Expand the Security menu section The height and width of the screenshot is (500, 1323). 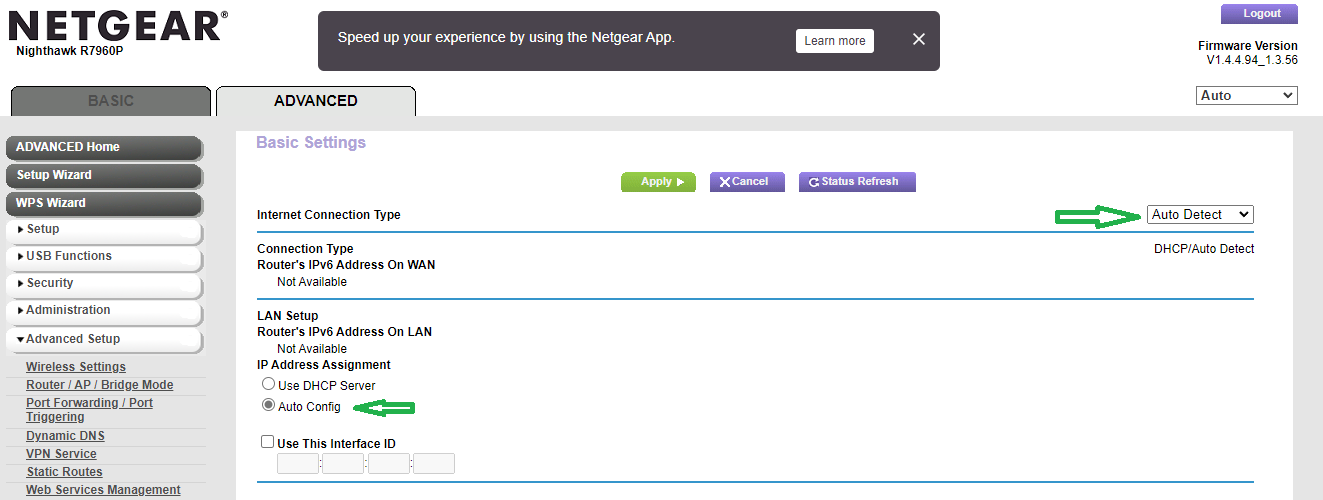104,284
